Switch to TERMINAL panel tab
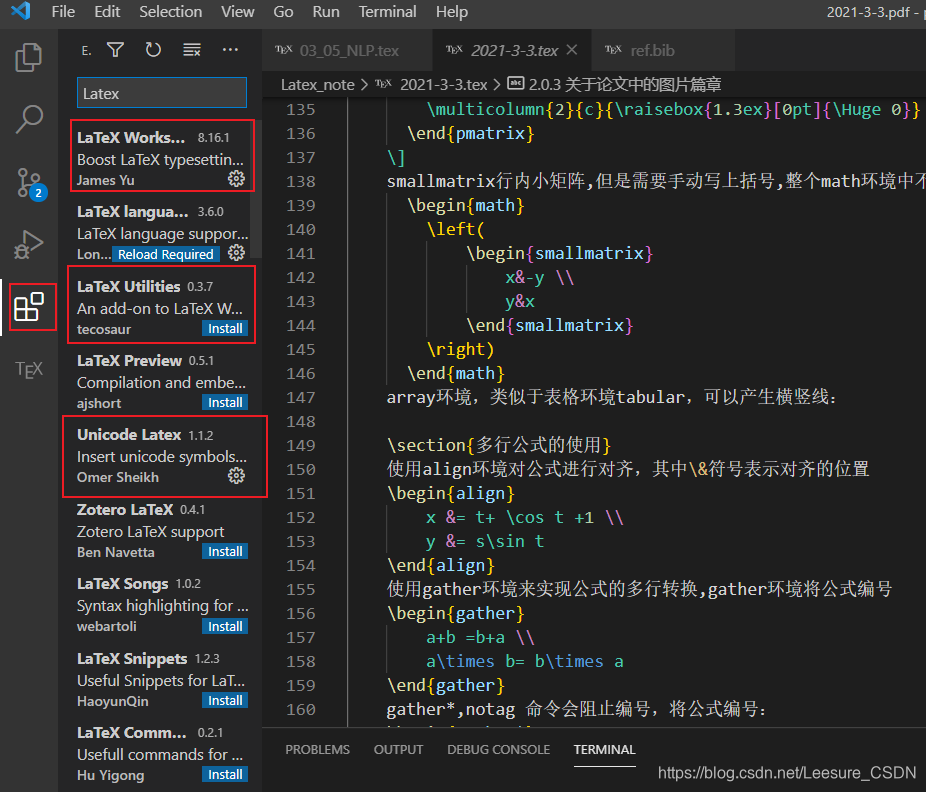The image size is (926, 792). (604, 749)
